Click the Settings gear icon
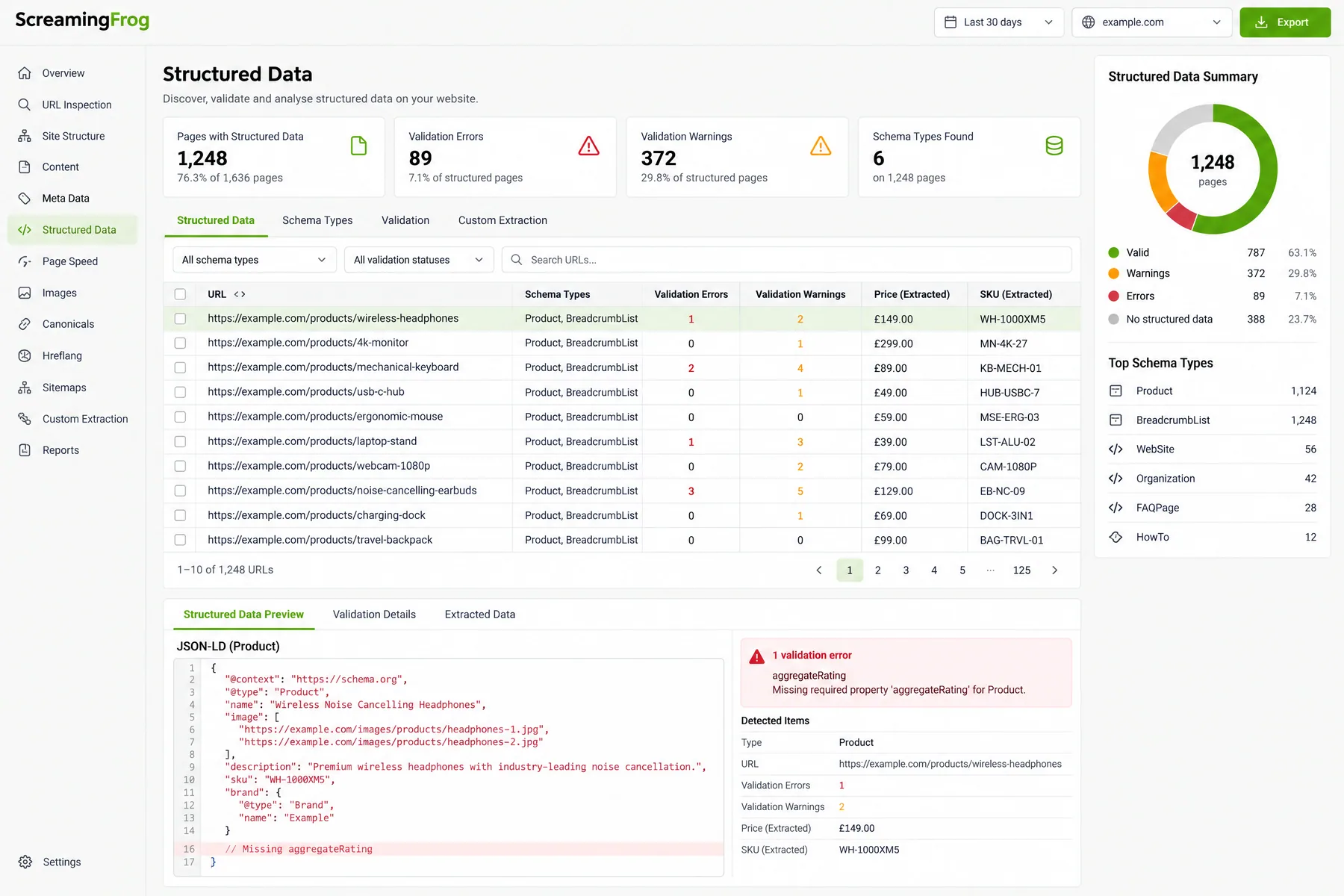The width and height of the screenshot is (1344, 896). [25, 862]
